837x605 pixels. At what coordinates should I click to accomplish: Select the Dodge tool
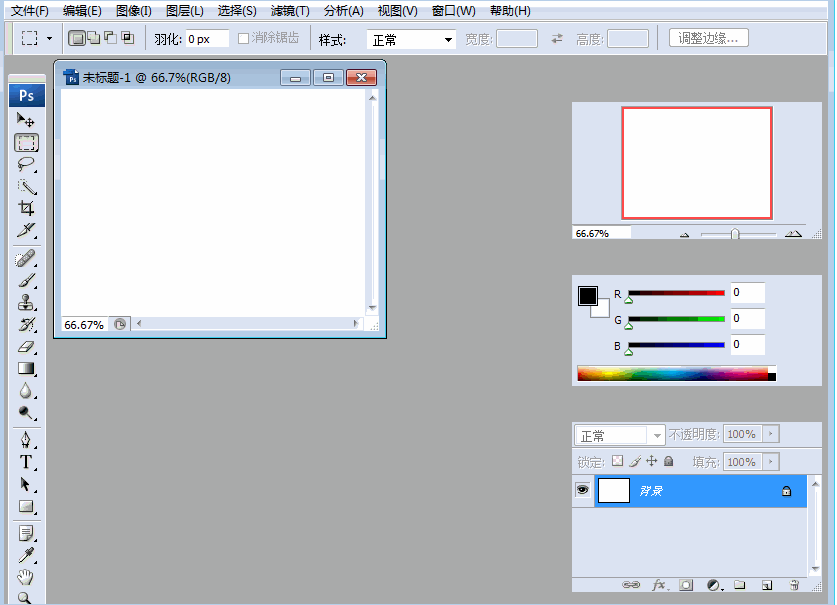(26, 412)
